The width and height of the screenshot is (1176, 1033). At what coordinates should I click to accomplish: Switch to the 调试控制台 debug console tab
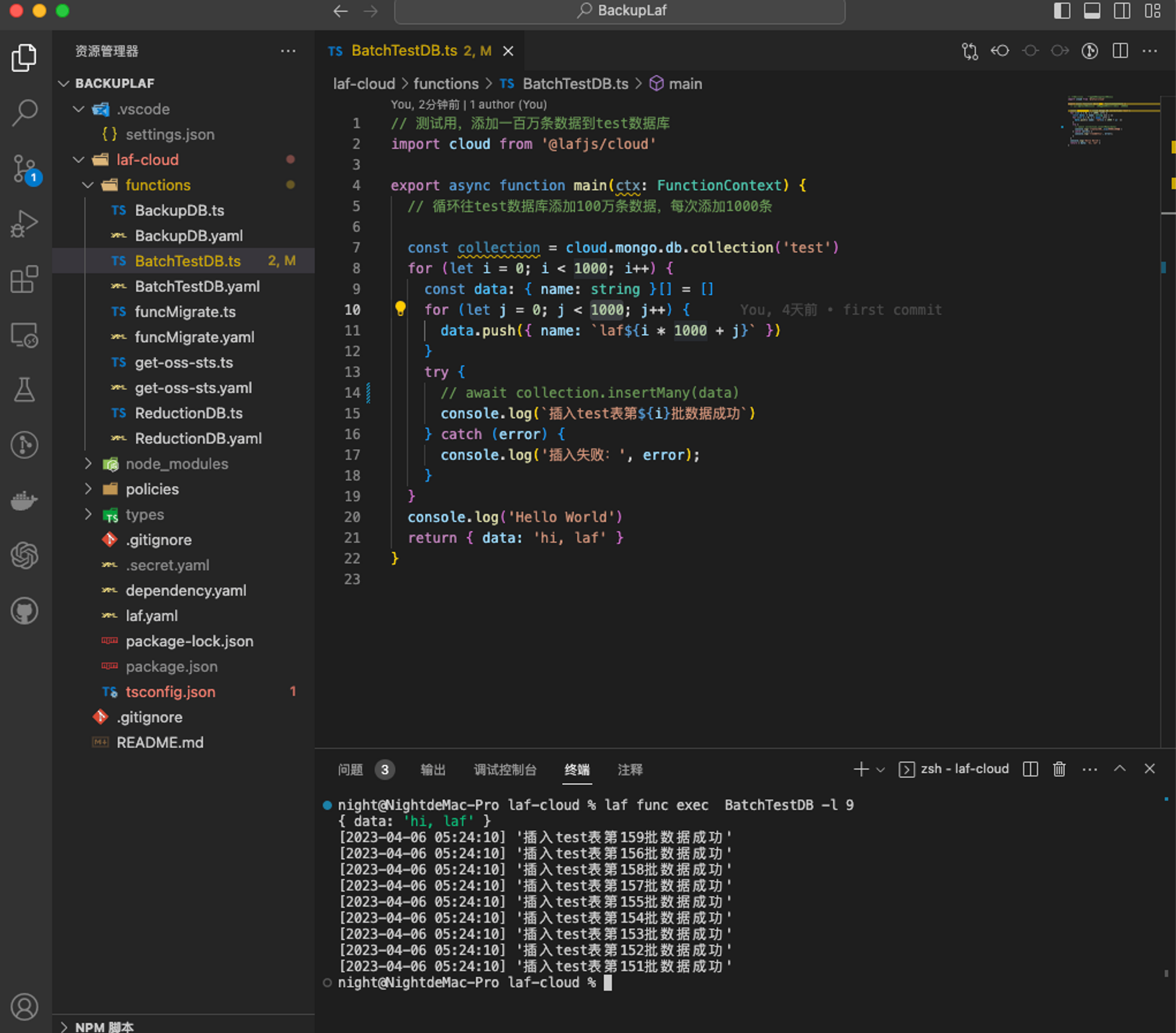point(505,770)
